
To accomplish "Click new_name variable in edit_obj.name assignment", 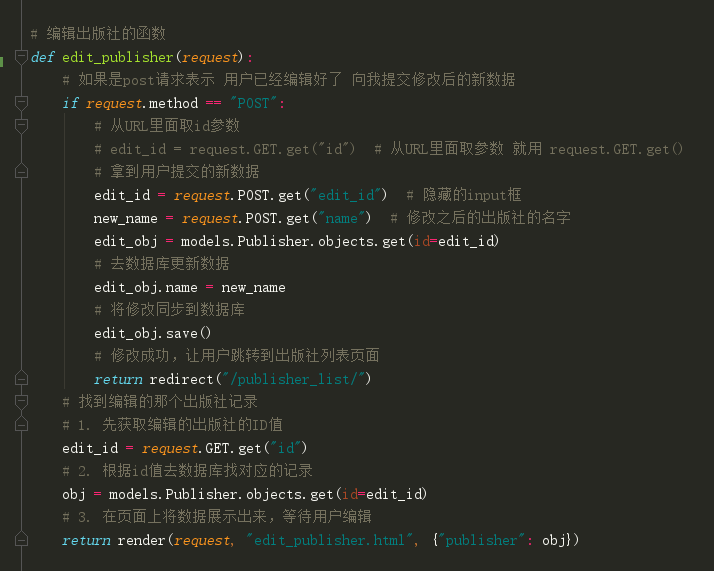I will 253,287.
